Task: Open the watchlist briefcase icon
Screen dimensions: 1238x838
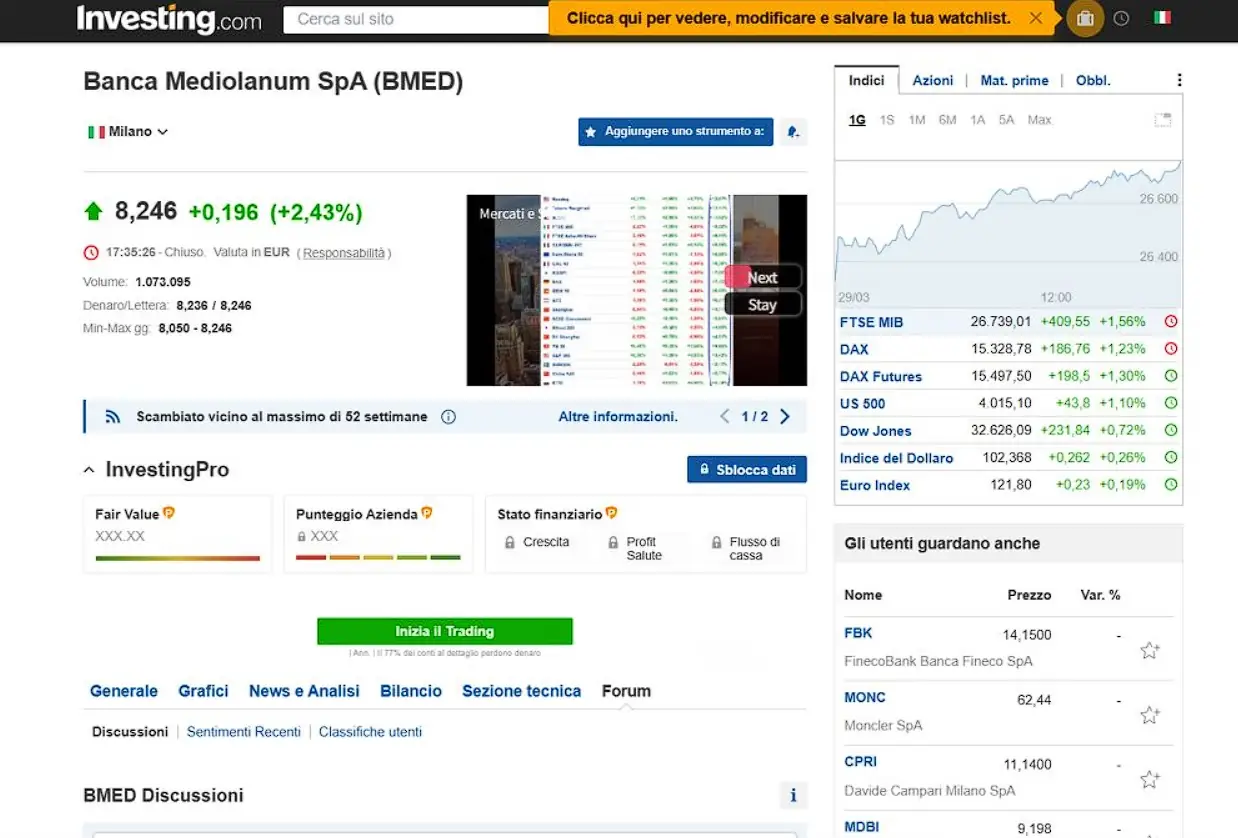Action: tap(1085, 18)
